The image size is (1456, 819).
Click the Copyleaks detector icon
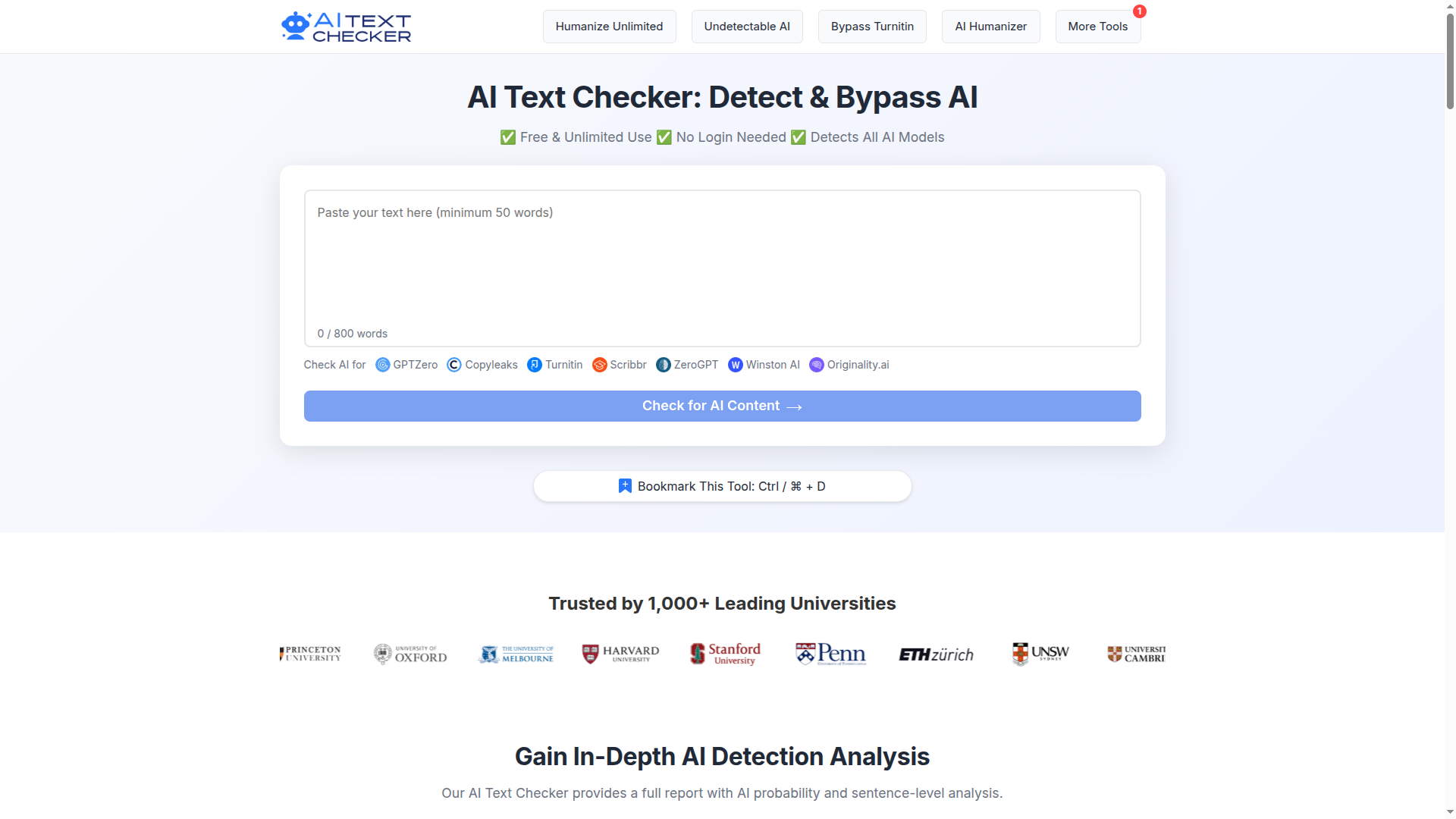click(454, 365)
